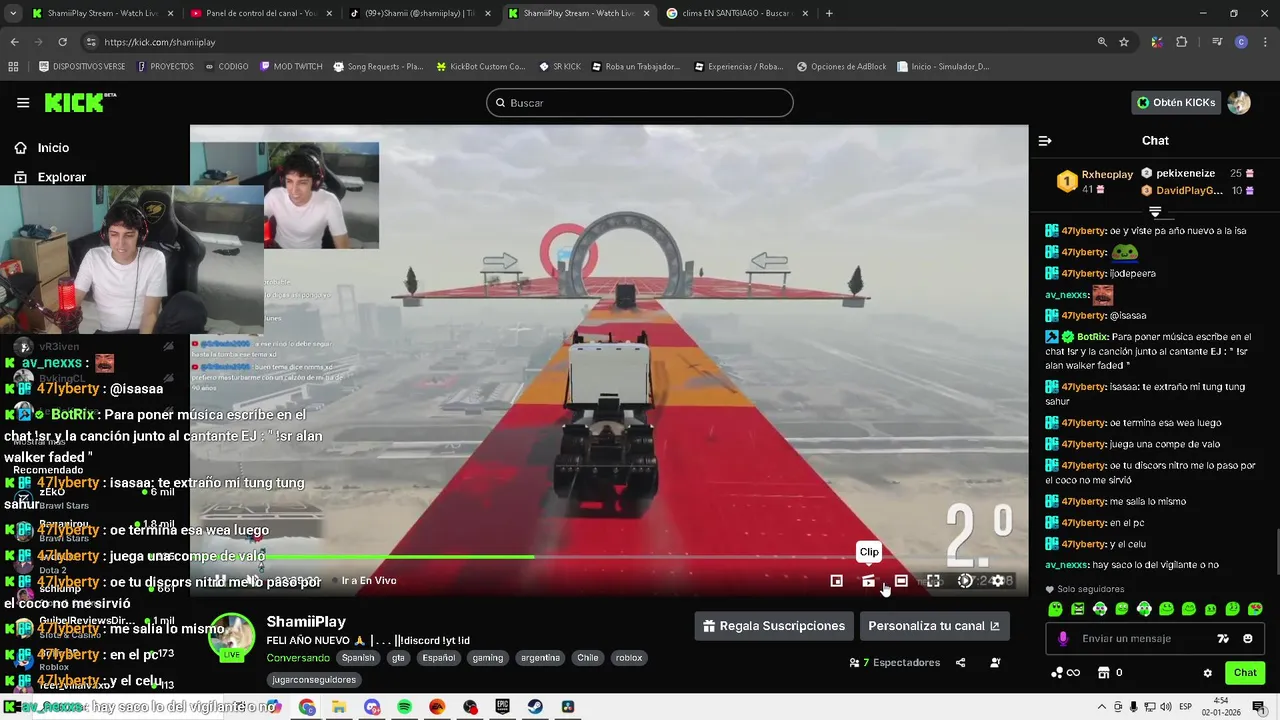
Task: Open the Windows notification center icon
Action: pyautogui.click(x=1259, y=707)
